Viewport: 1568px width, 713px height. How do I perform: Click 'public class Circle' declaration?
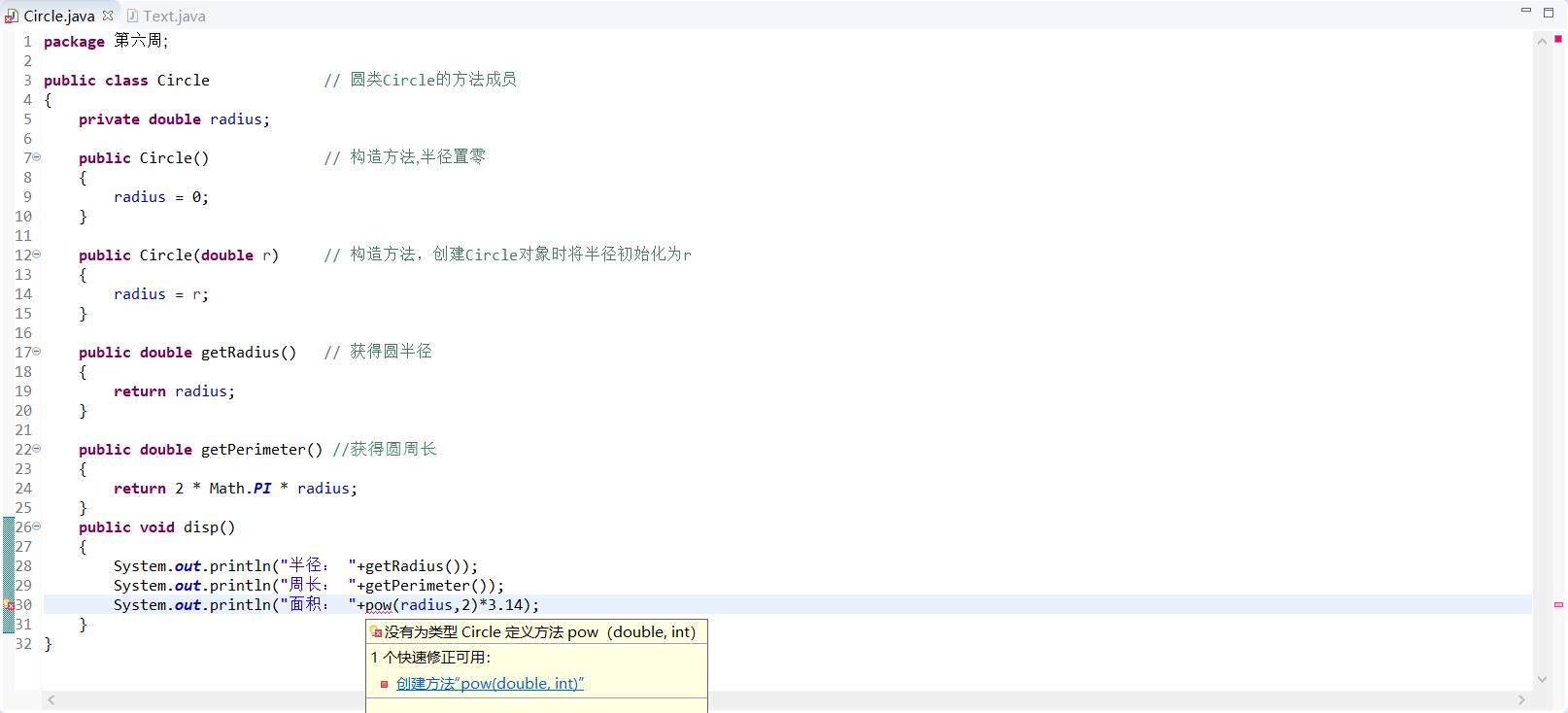pos(126,81)
